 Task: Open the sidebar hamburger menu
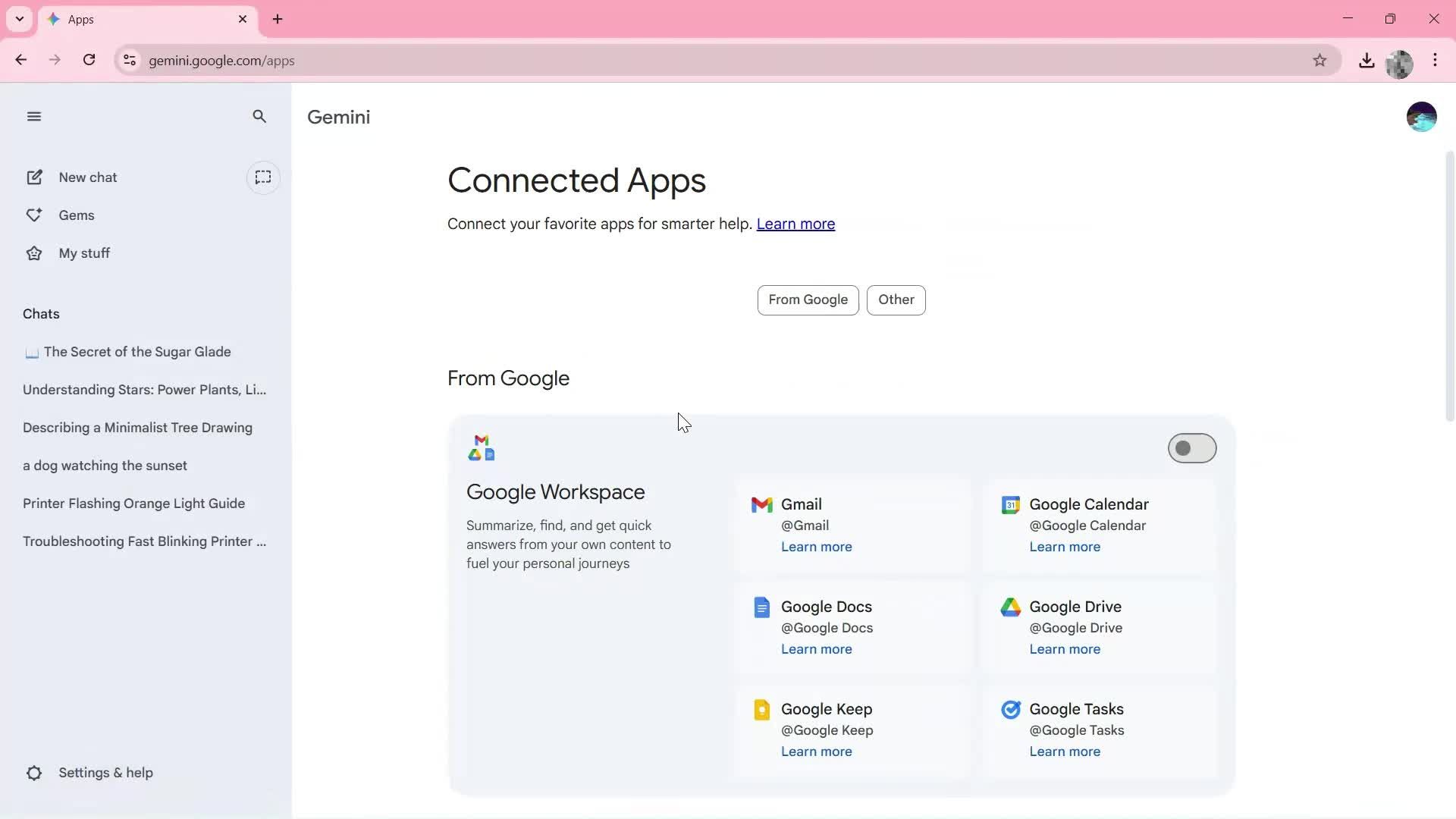(34, 116)
